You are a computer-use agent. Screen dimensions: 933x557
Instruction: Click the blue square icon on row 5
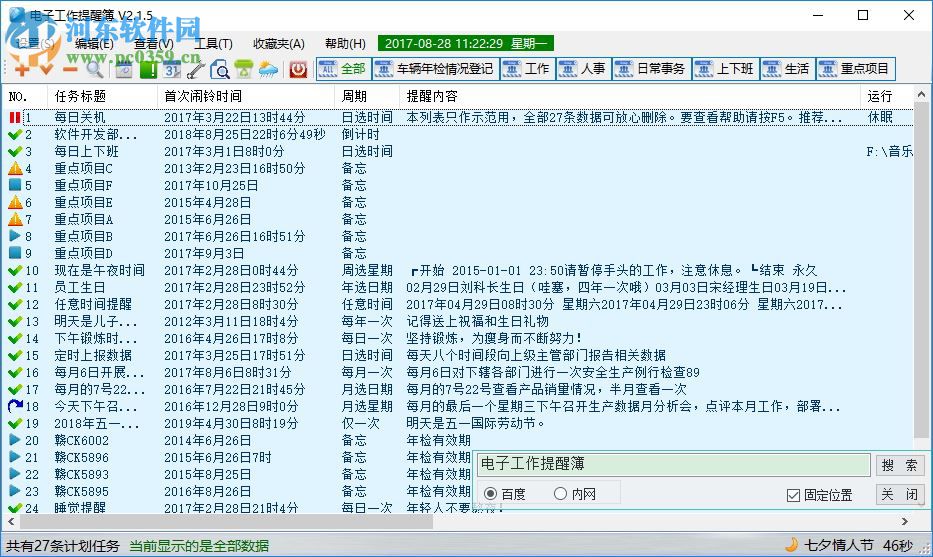click(15, 185)
